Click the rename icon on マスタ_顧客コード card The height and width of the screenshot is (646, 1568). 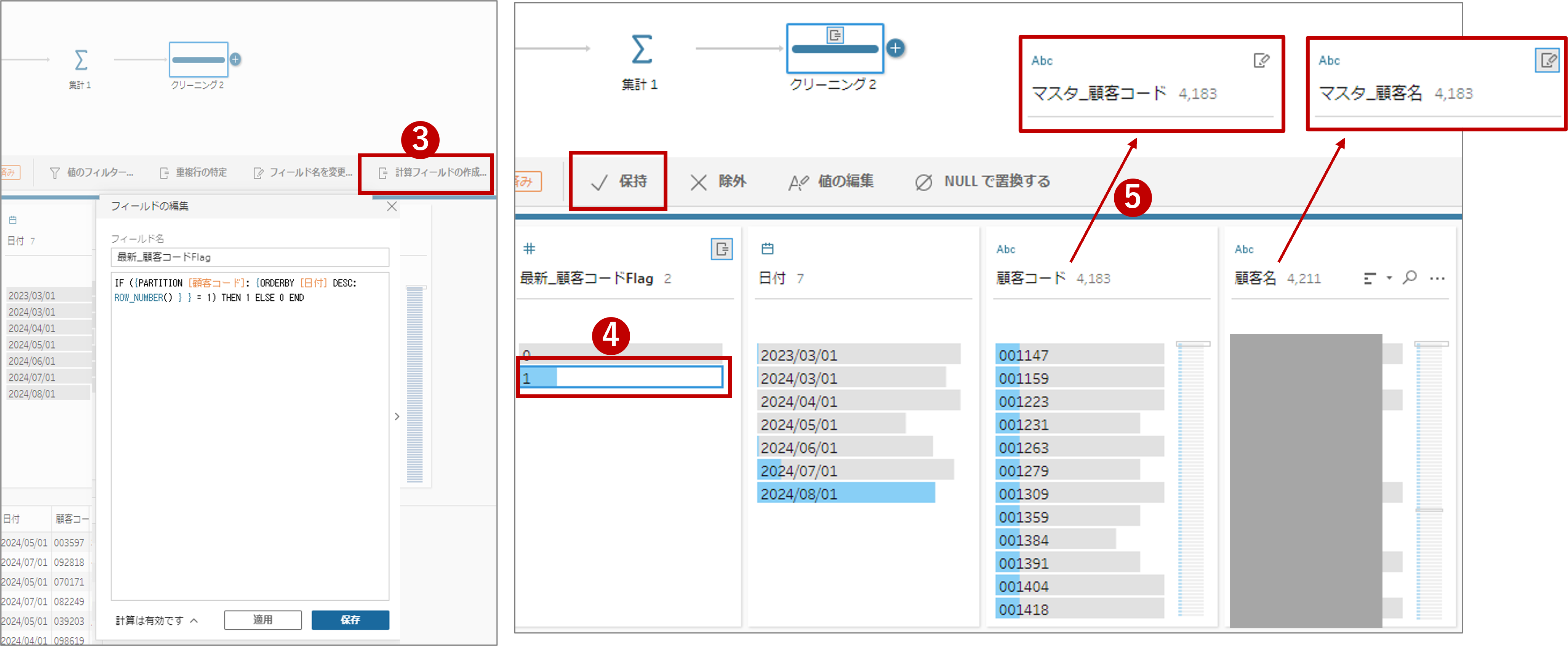pos(1261,60)
